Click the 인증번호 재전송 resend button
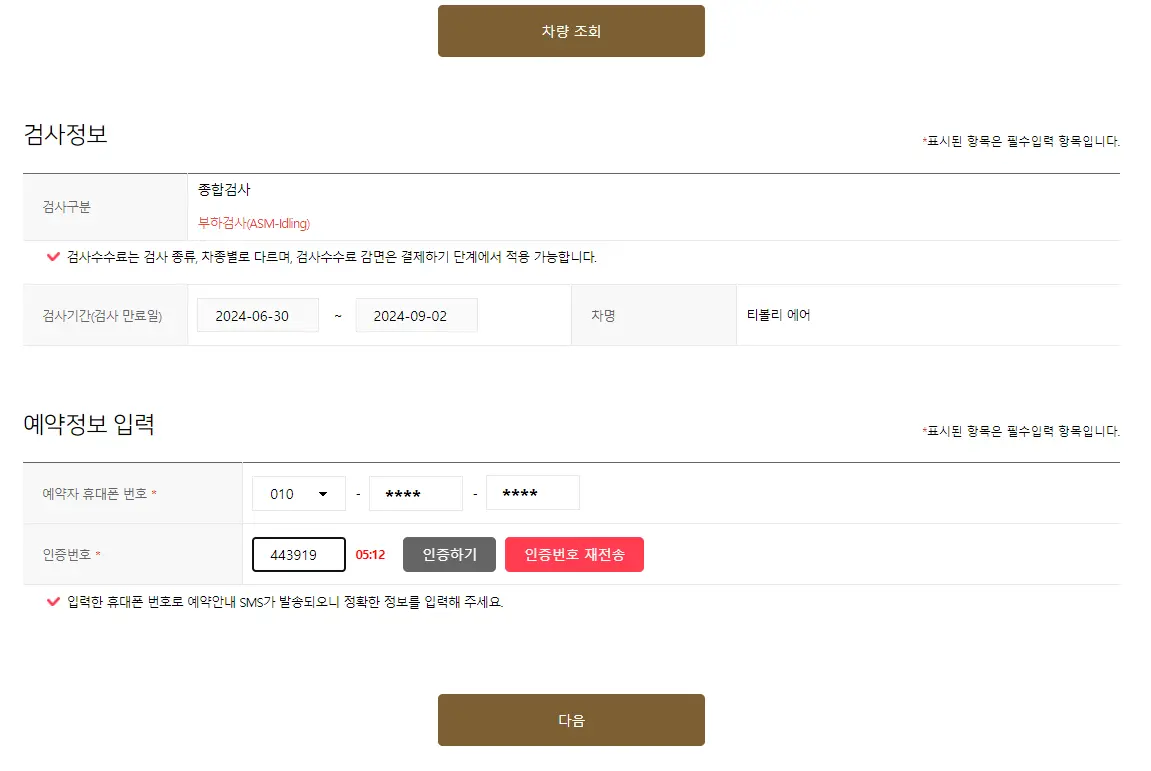This screenshot has height=771, width=1151. pos(574,554)
